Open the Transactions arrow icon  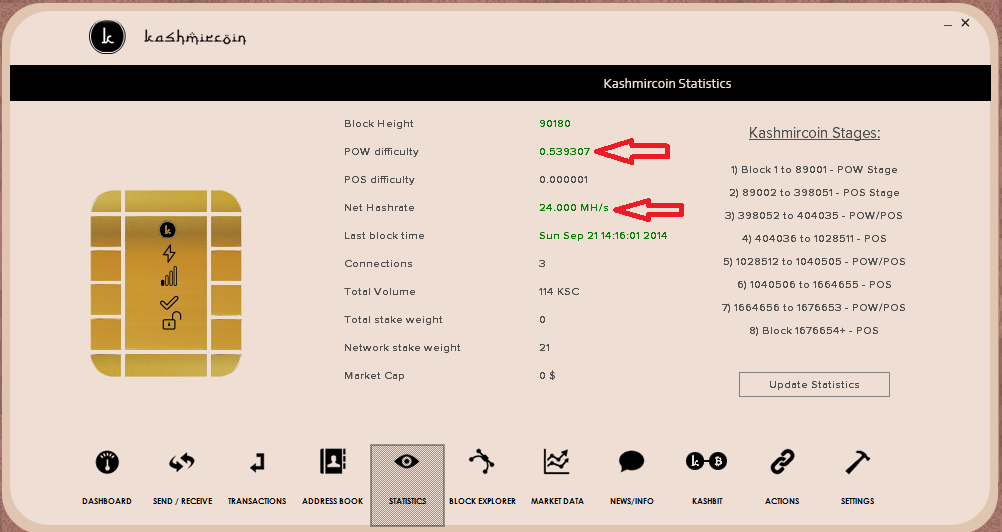[257, 462]
